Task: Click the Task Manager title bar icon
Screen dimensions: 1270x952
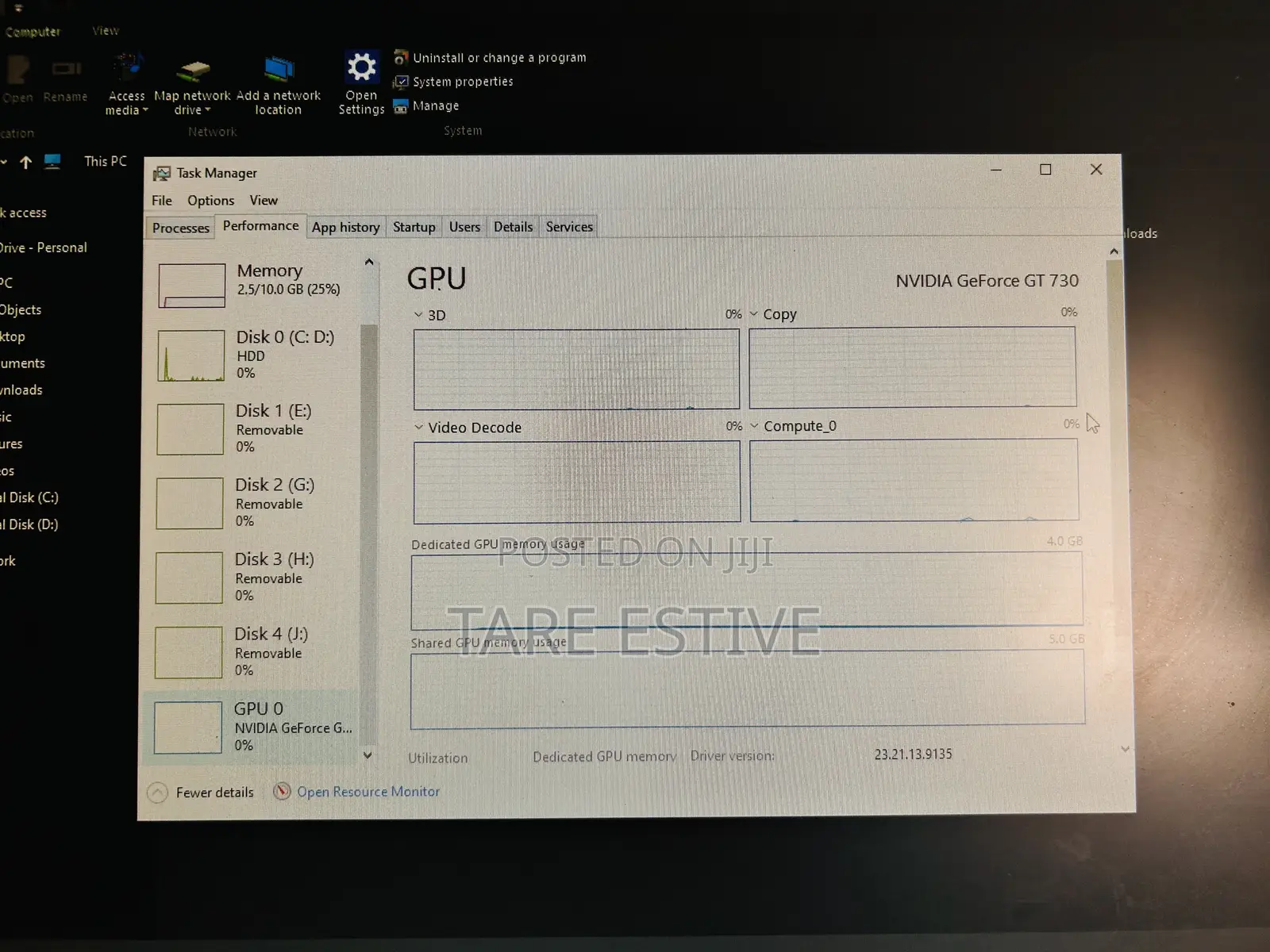Action: tap(162, 173)
